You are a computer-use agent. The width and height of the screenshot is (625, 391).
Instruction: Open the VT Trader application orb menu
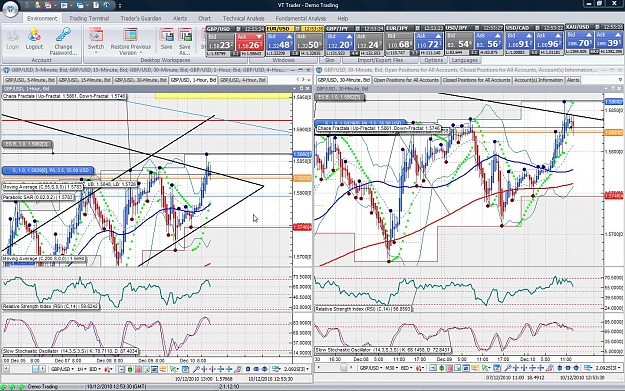[x=10, y=10]
